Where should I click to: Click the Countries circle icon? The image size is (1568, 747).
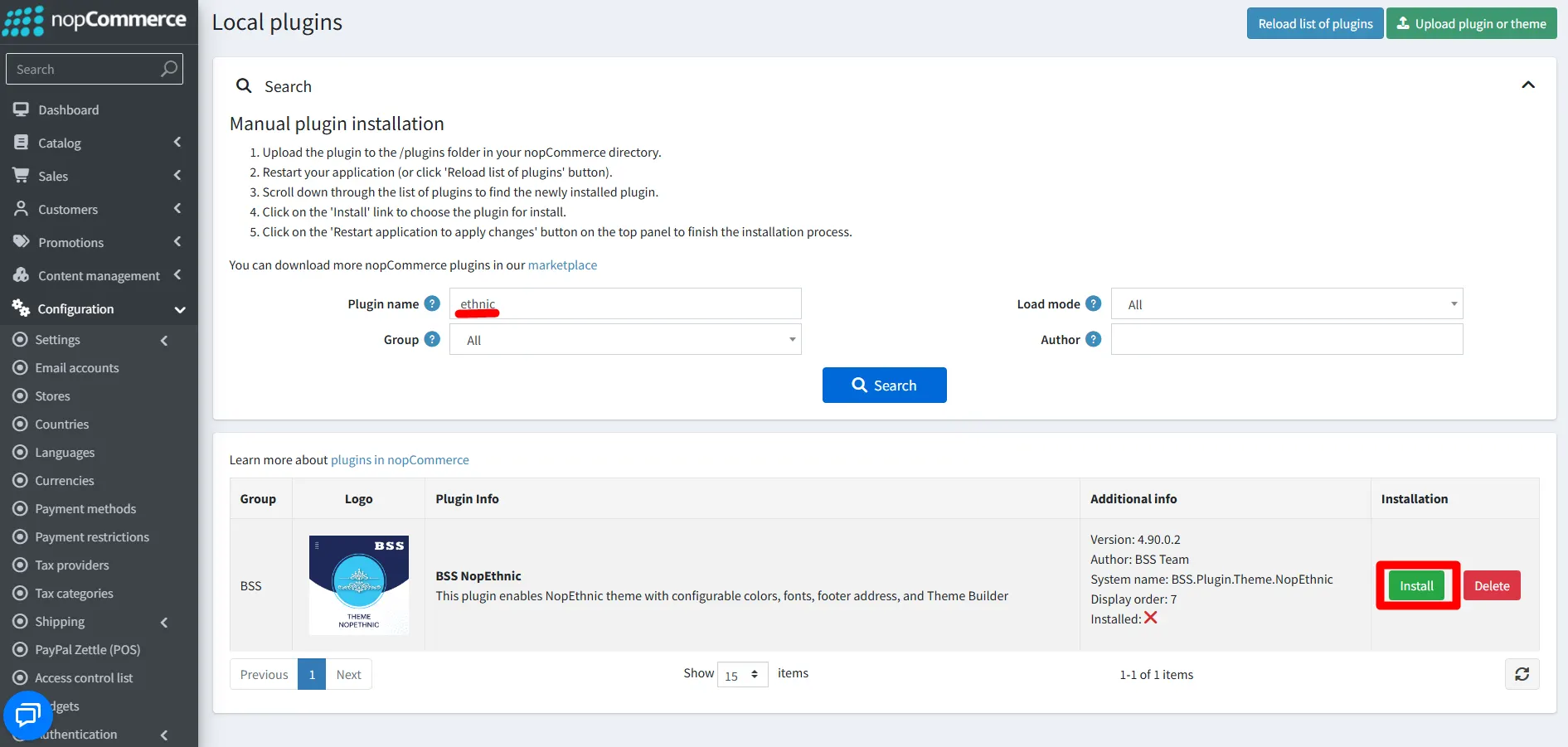[21, 424]
